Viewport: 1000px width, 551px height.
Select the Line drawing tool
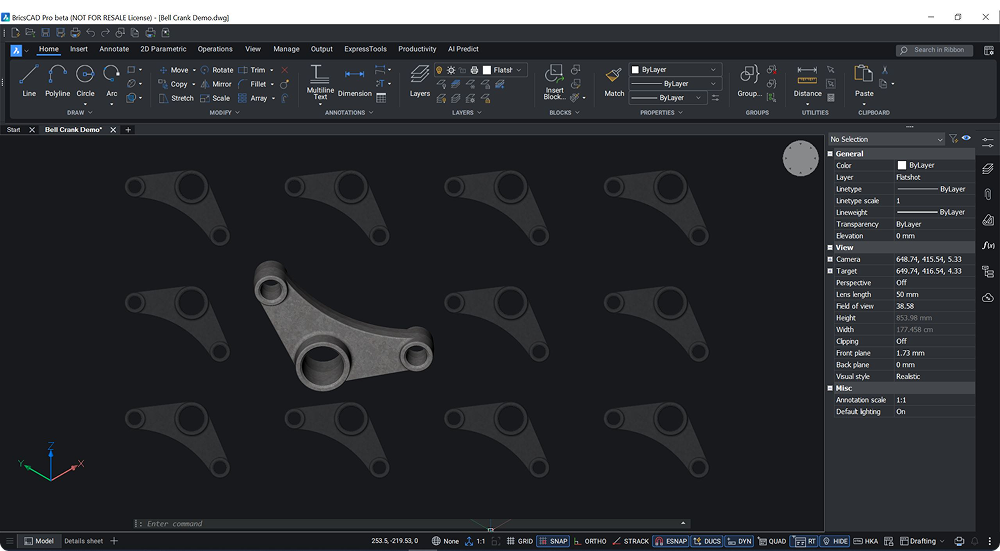pos(28,80)
